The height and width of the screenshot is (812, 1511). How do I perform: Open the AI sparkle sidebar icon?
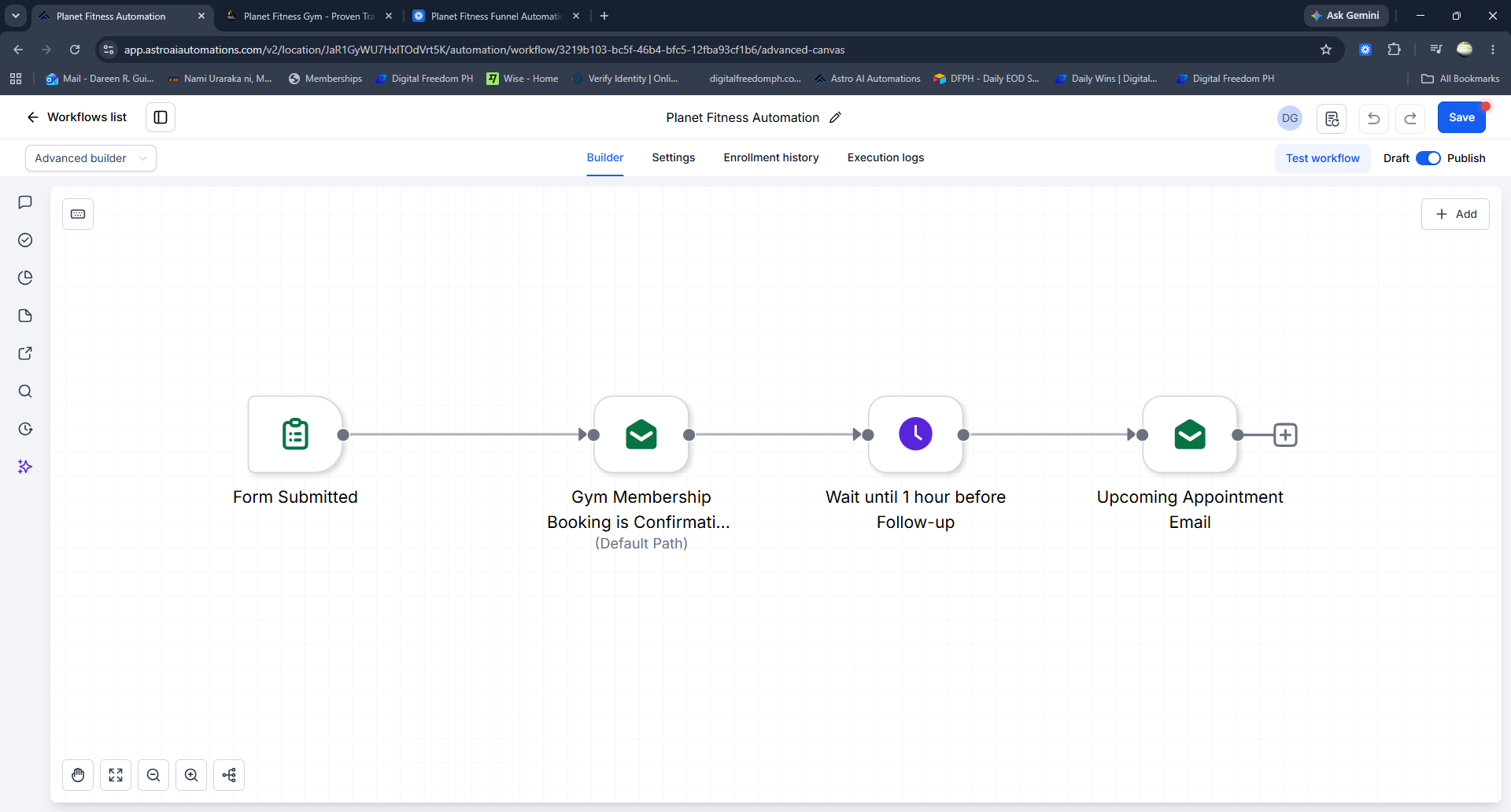coord(25,467)
